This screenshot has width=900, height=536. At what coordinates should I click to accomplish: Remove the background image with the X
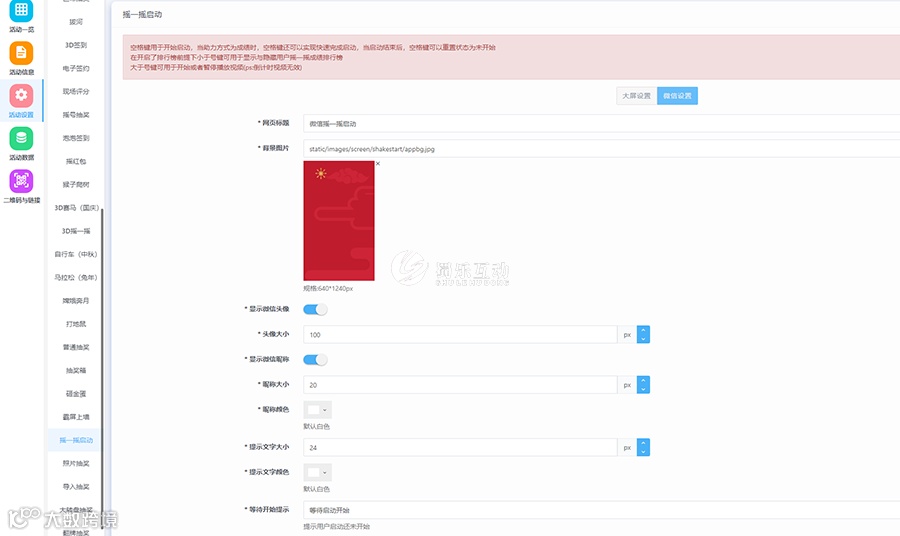tap(378, 164)
